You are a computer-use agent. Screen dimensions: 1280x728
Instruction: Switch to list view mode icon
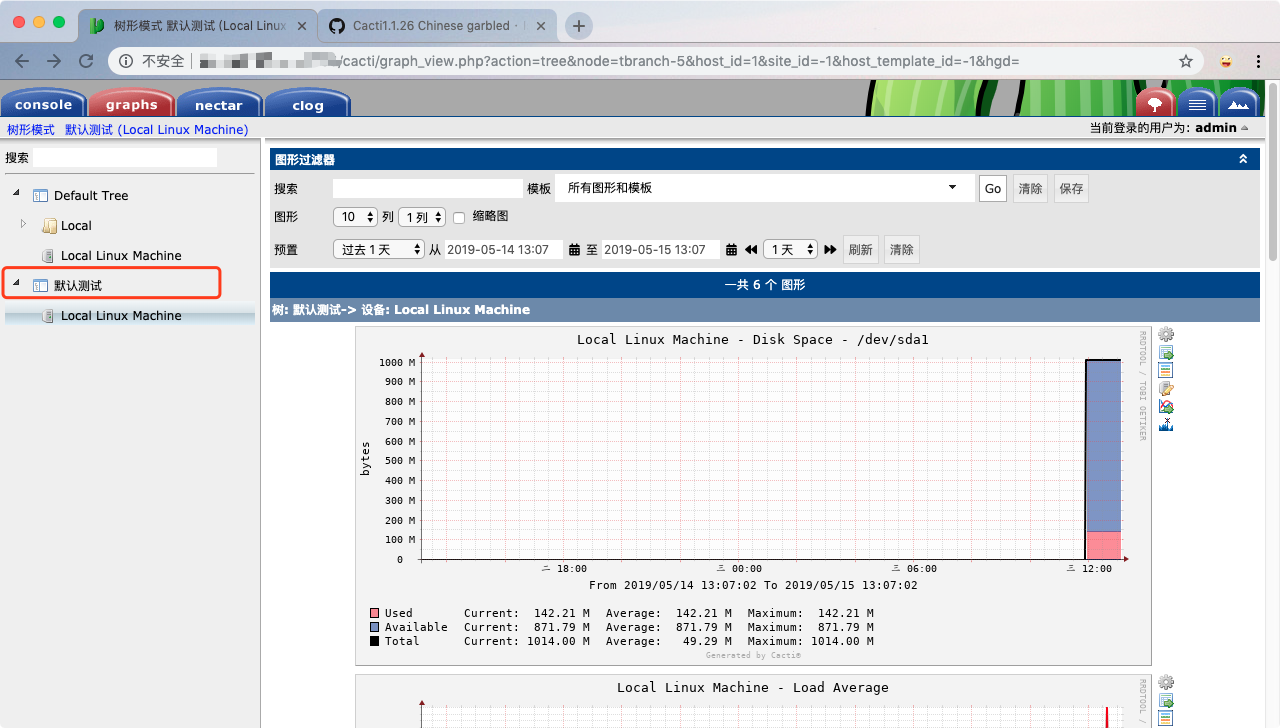point(1197,103)
